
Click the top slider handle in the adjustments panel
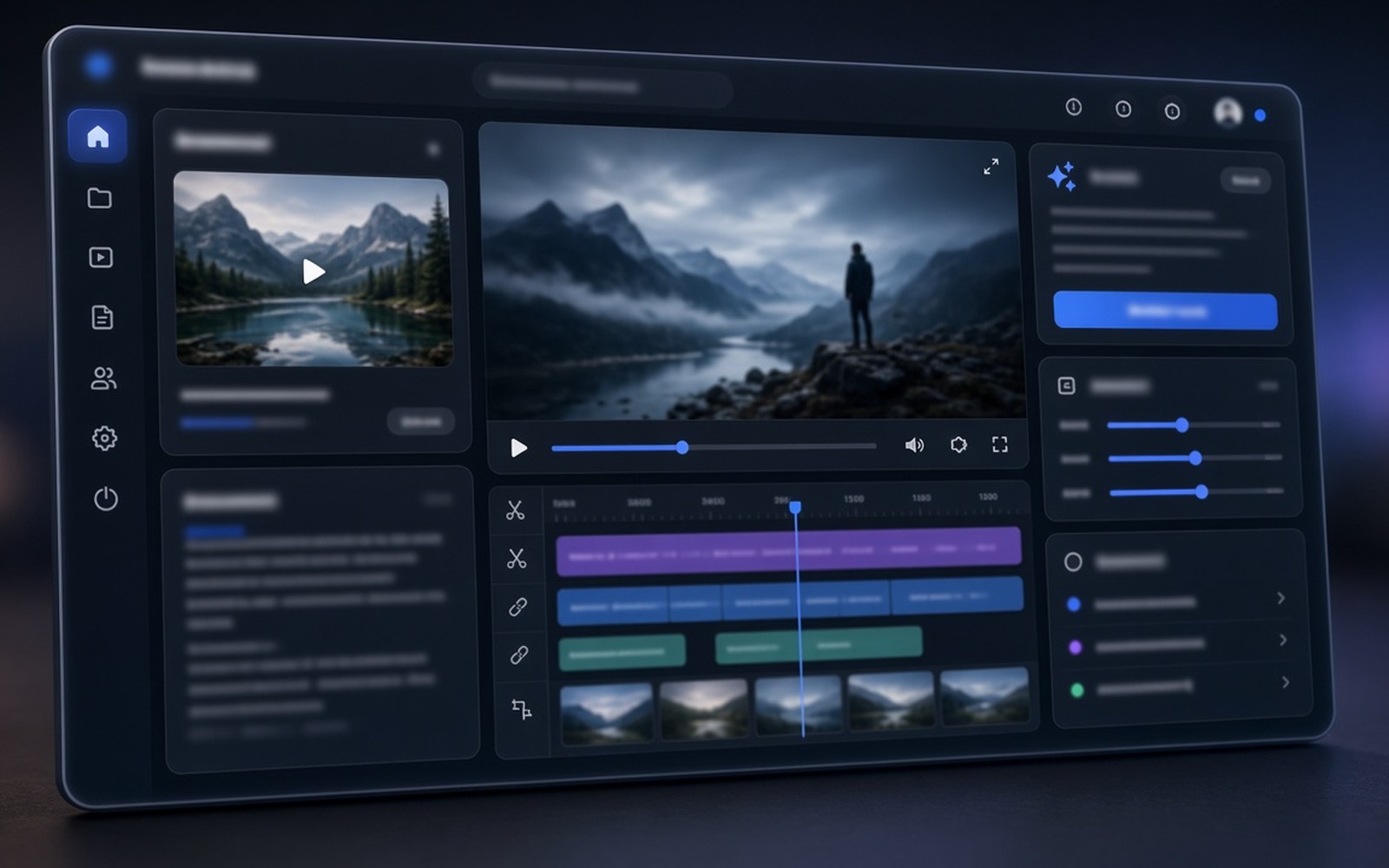click(1182, 424)
